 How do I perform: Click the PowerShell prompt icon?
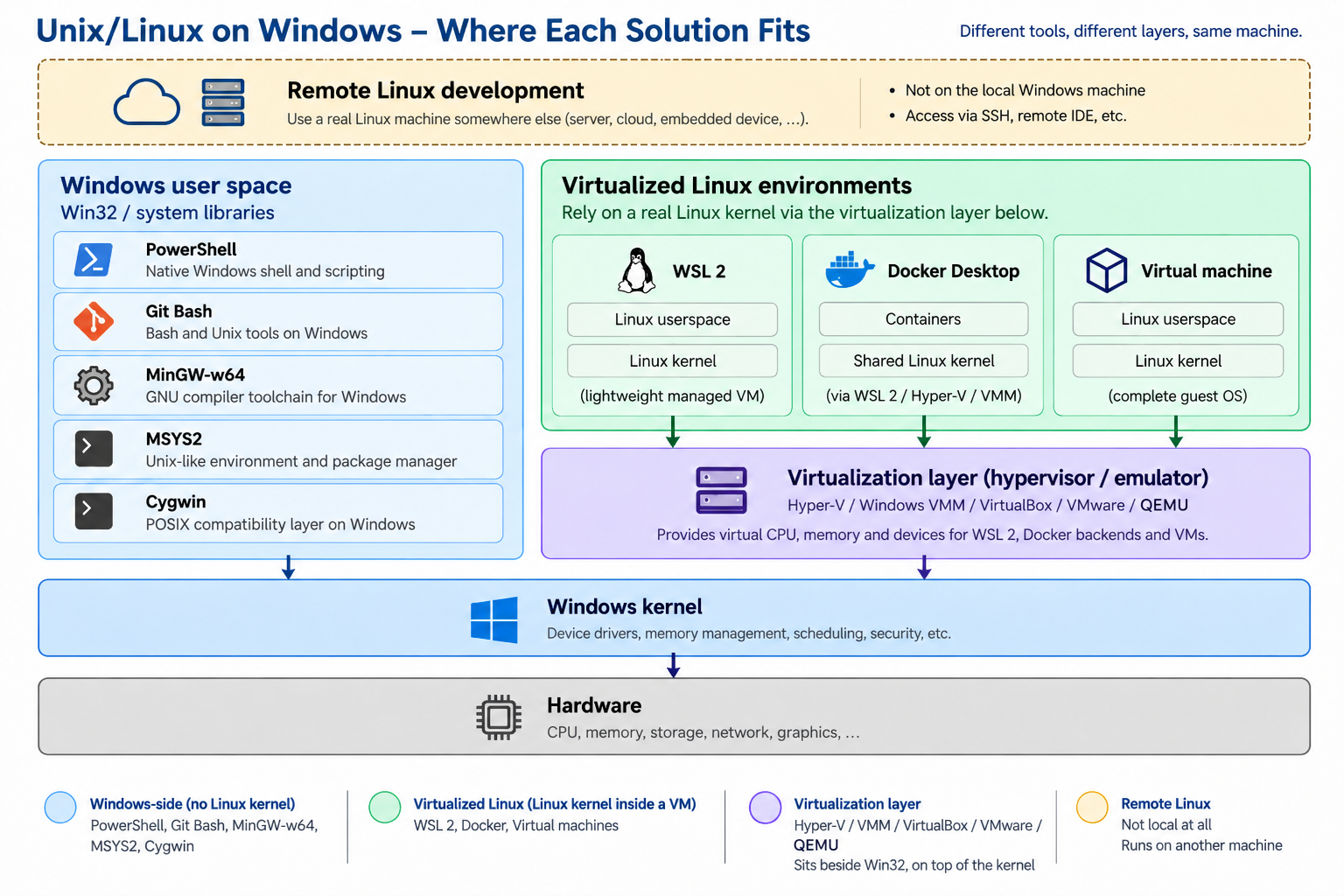point(94,260)
